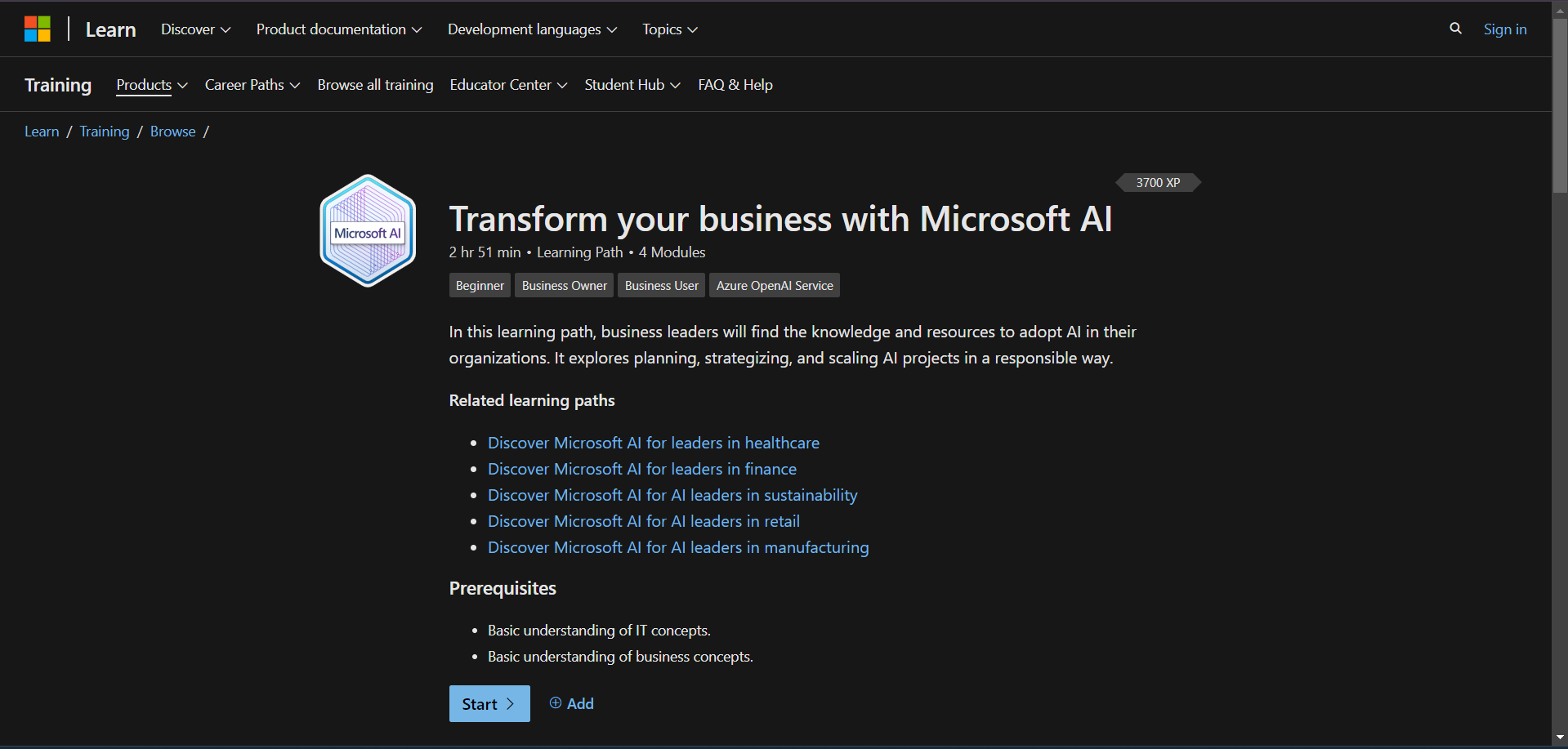Navigate to Browse via breadcrumb
This screenshot has height=749, width=1568.
172,131
